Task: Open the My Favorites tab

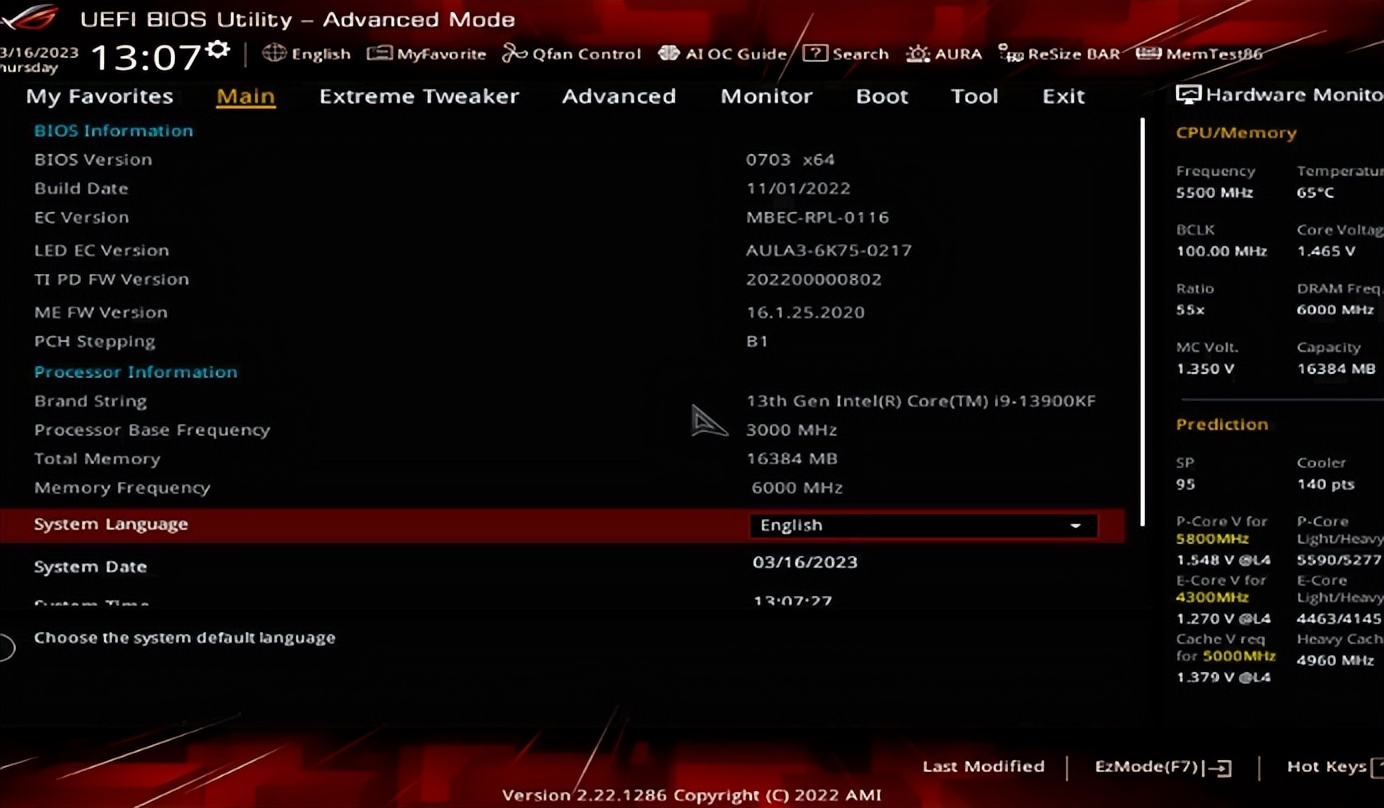Action: (x=99, y=96)
